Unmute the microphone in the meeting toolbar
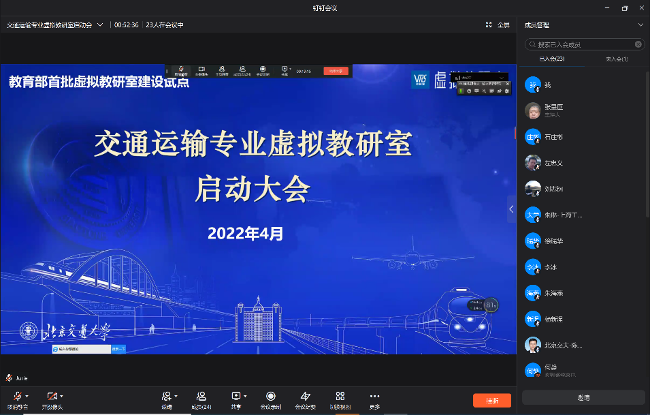The height and width of the screenshot is (416, 650). coord(17,397)
